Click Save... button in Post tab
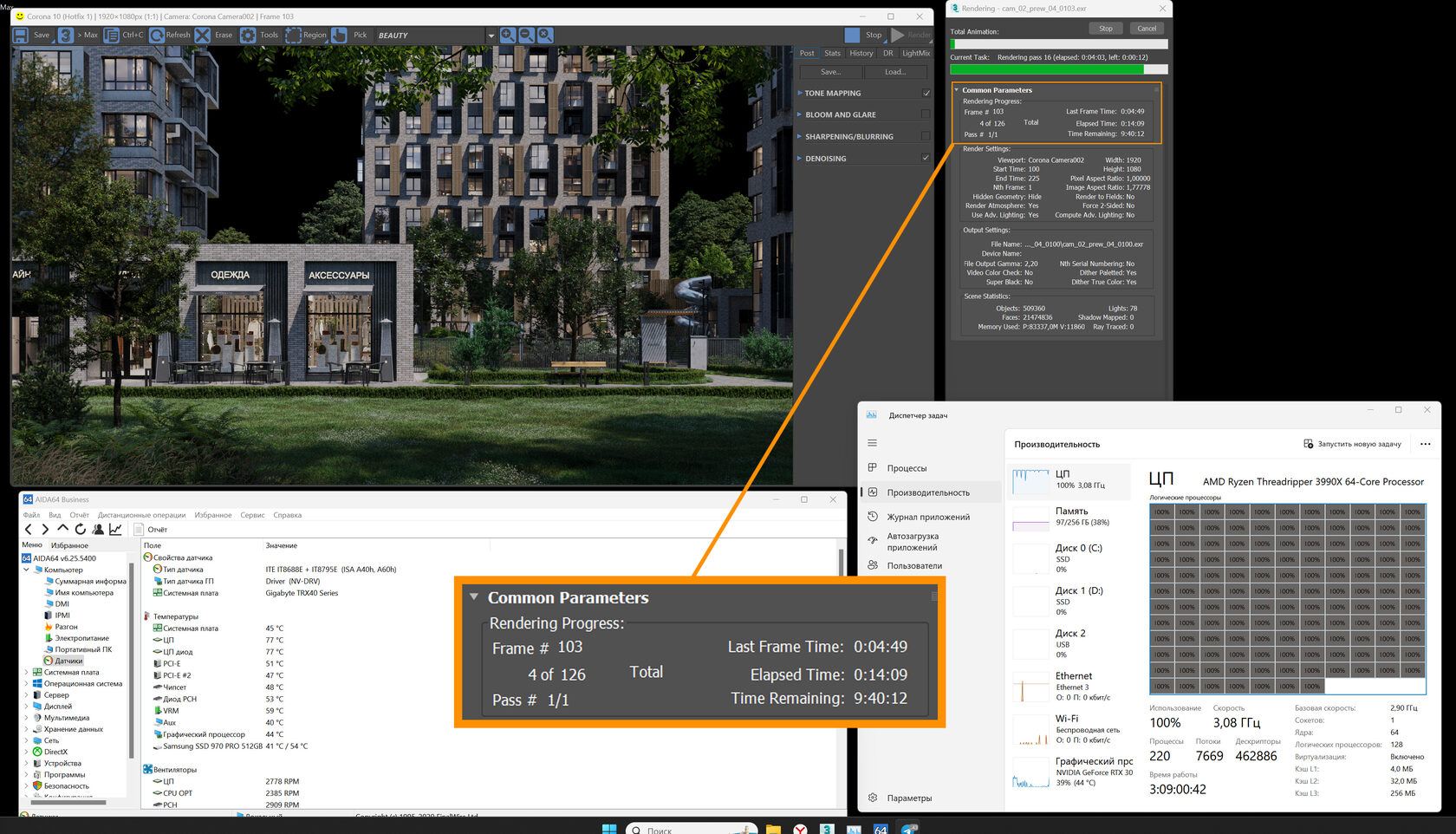 [x=831, y=72]
